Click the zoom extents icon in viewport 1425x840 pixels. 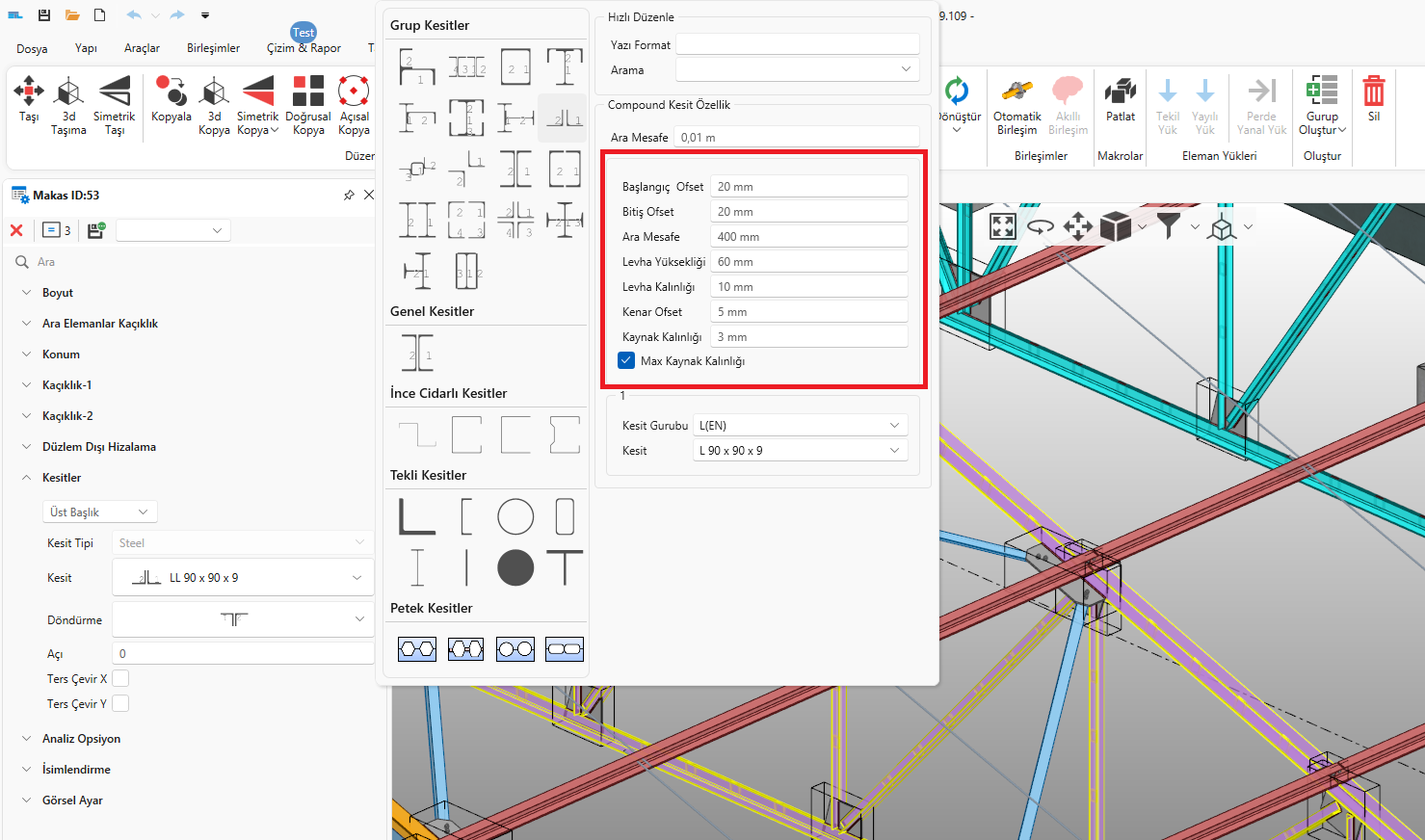click(1003, 226)
